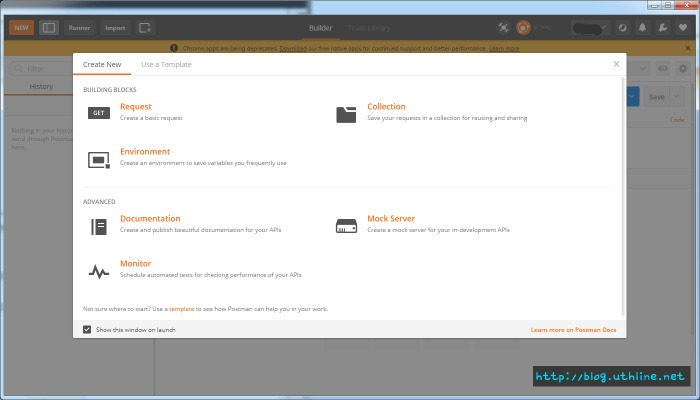700x400 pixels.
Task: Click the Environment title link
Action: [145, 151]
